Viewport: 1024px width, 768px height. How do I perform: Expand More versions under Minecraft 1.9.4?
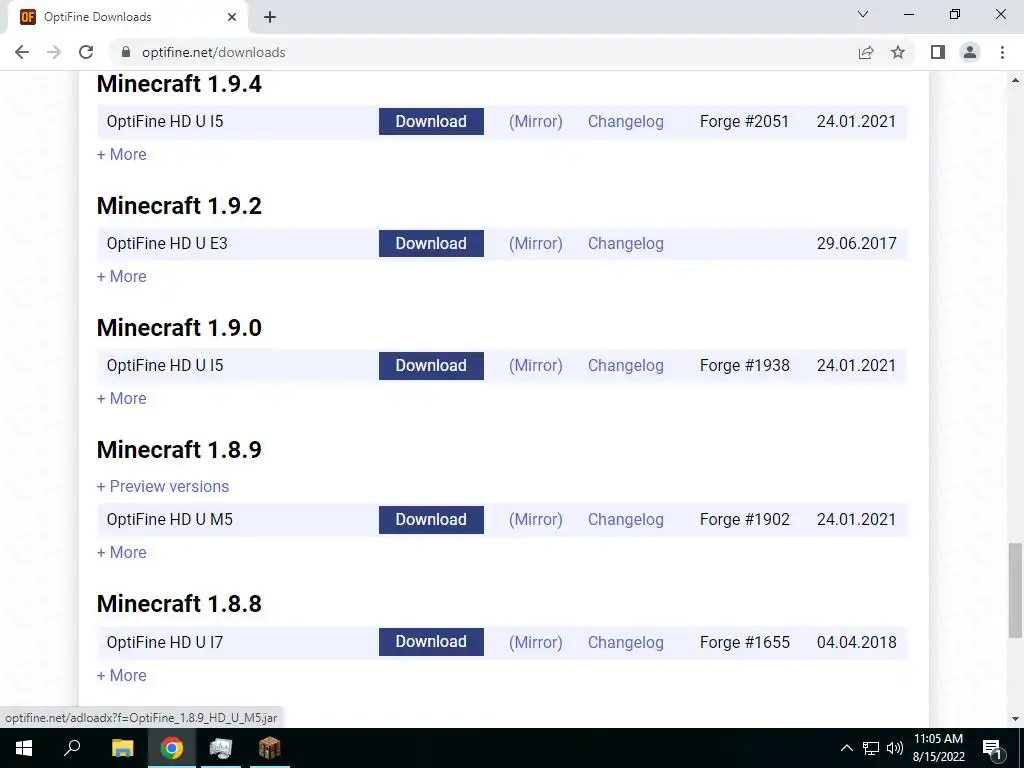pyautogui.click(x=121, y=155)
